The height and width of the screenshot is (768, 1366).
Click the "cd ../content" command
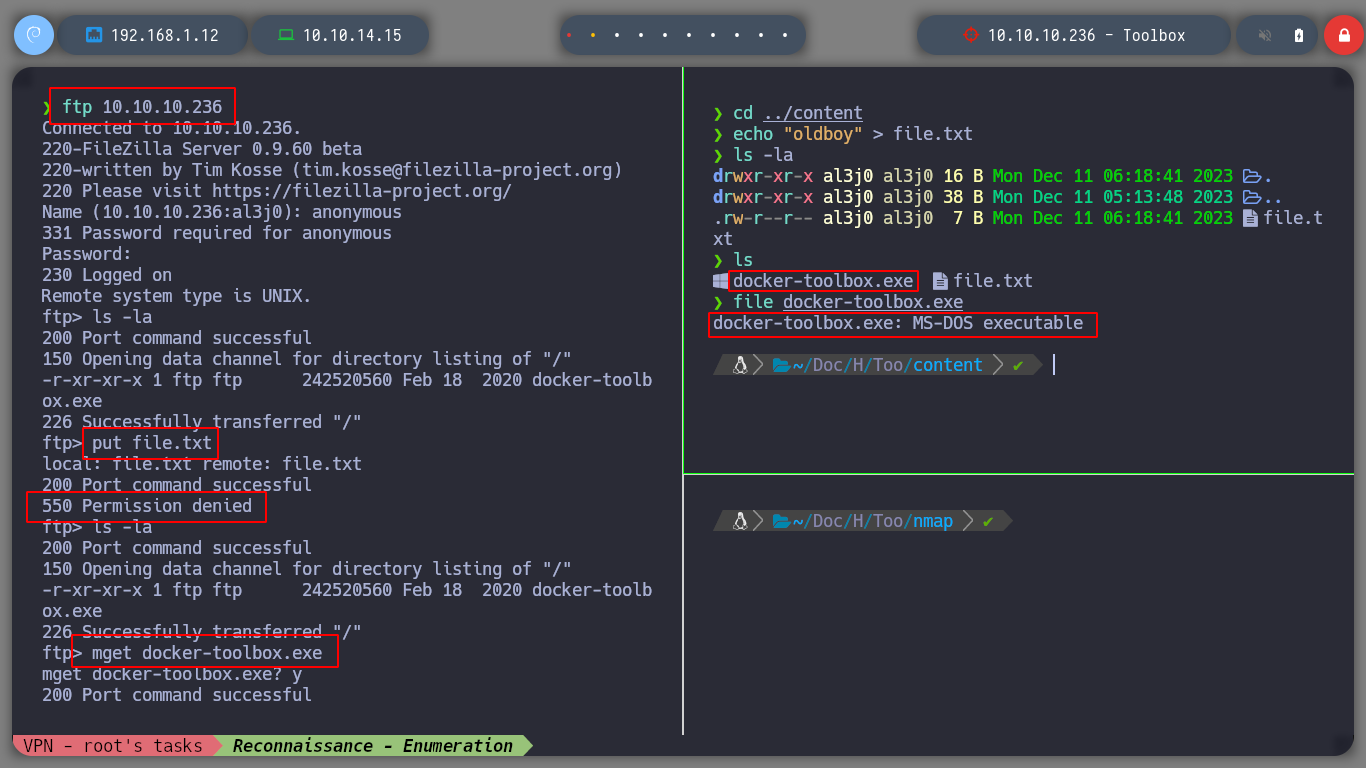pos(798,113)
